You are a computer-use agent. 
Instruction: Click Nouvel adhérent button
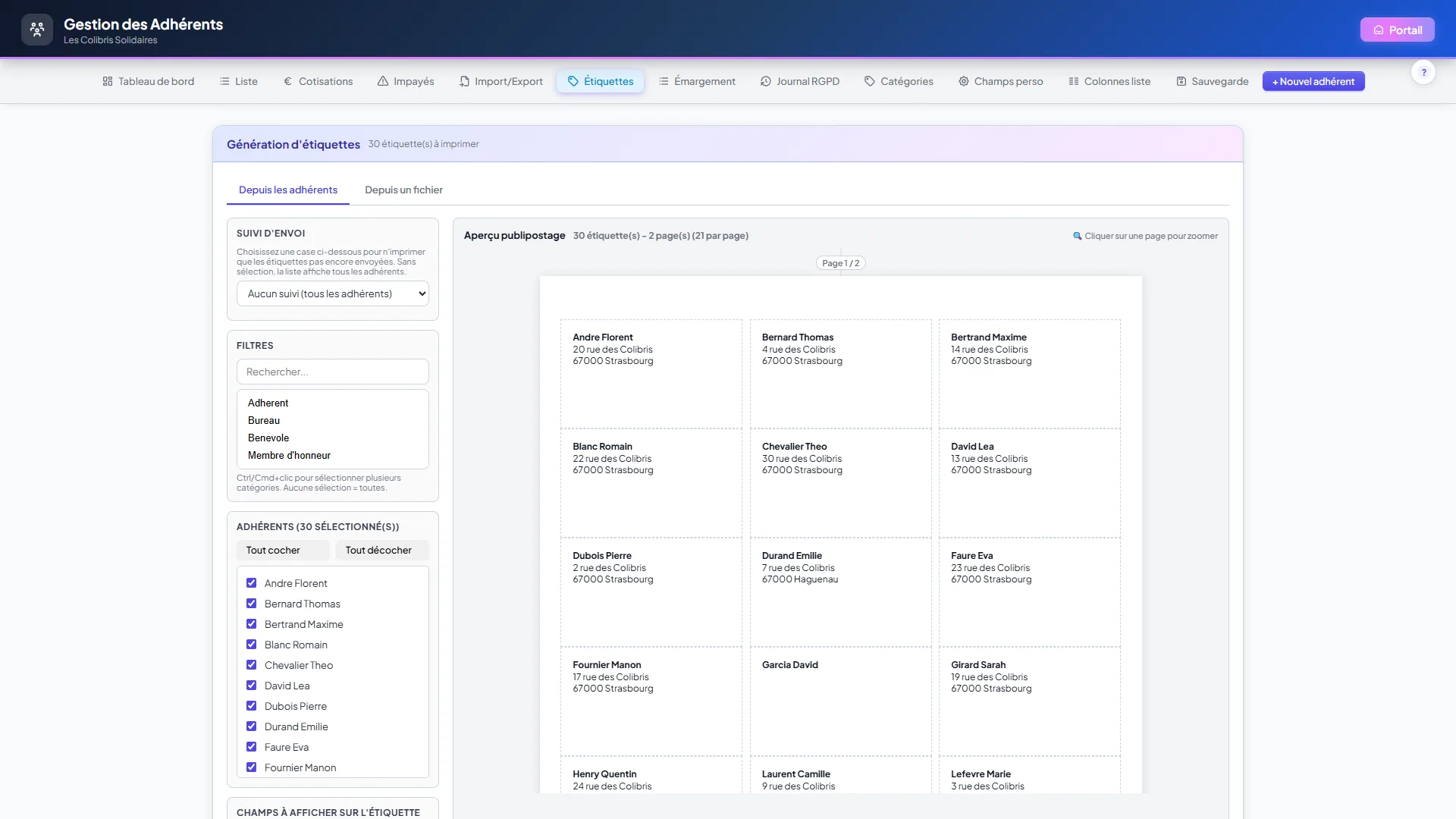click(x=1313, y=81)
